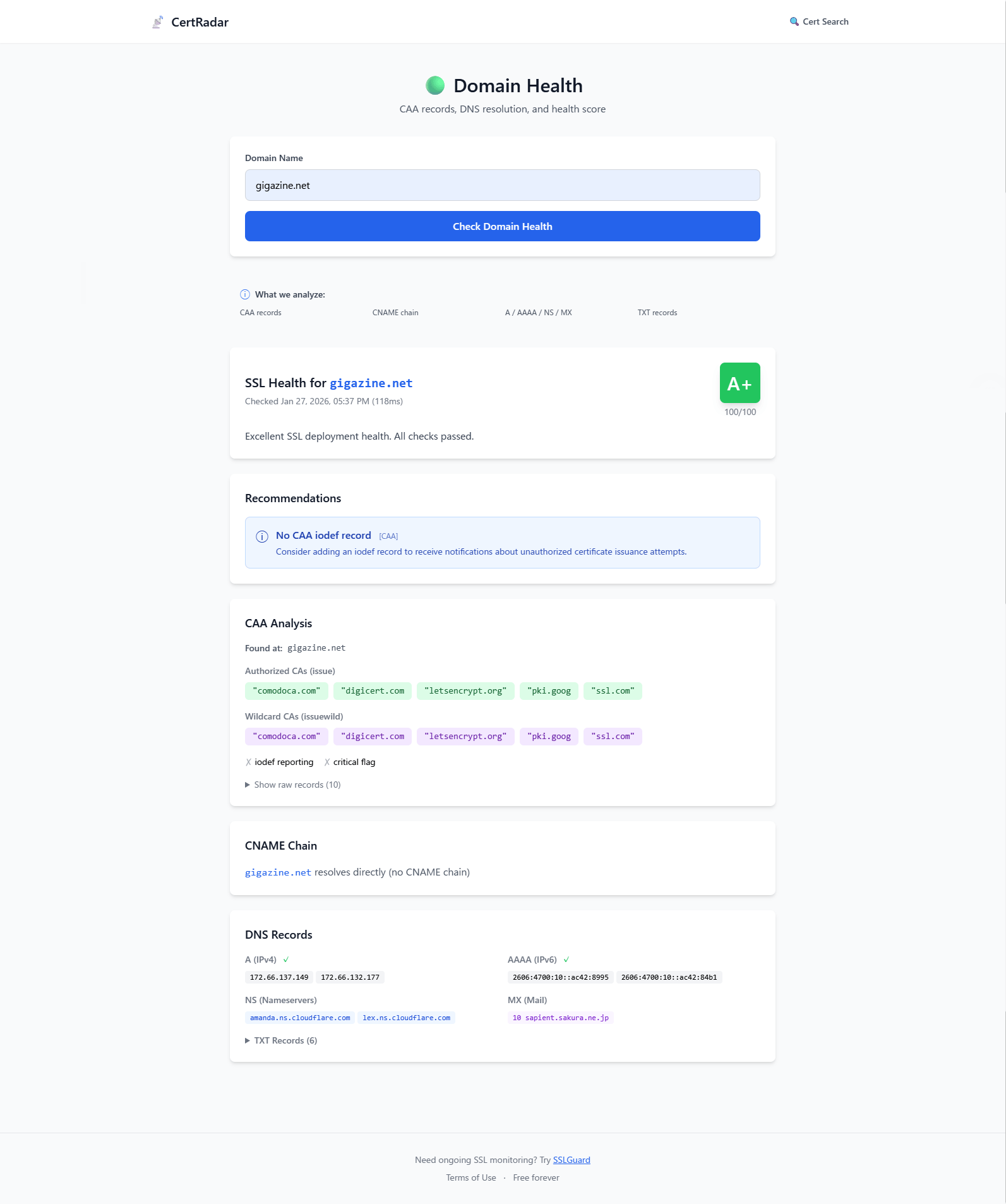Click the critical flag X status indicator

coord(327,762)
